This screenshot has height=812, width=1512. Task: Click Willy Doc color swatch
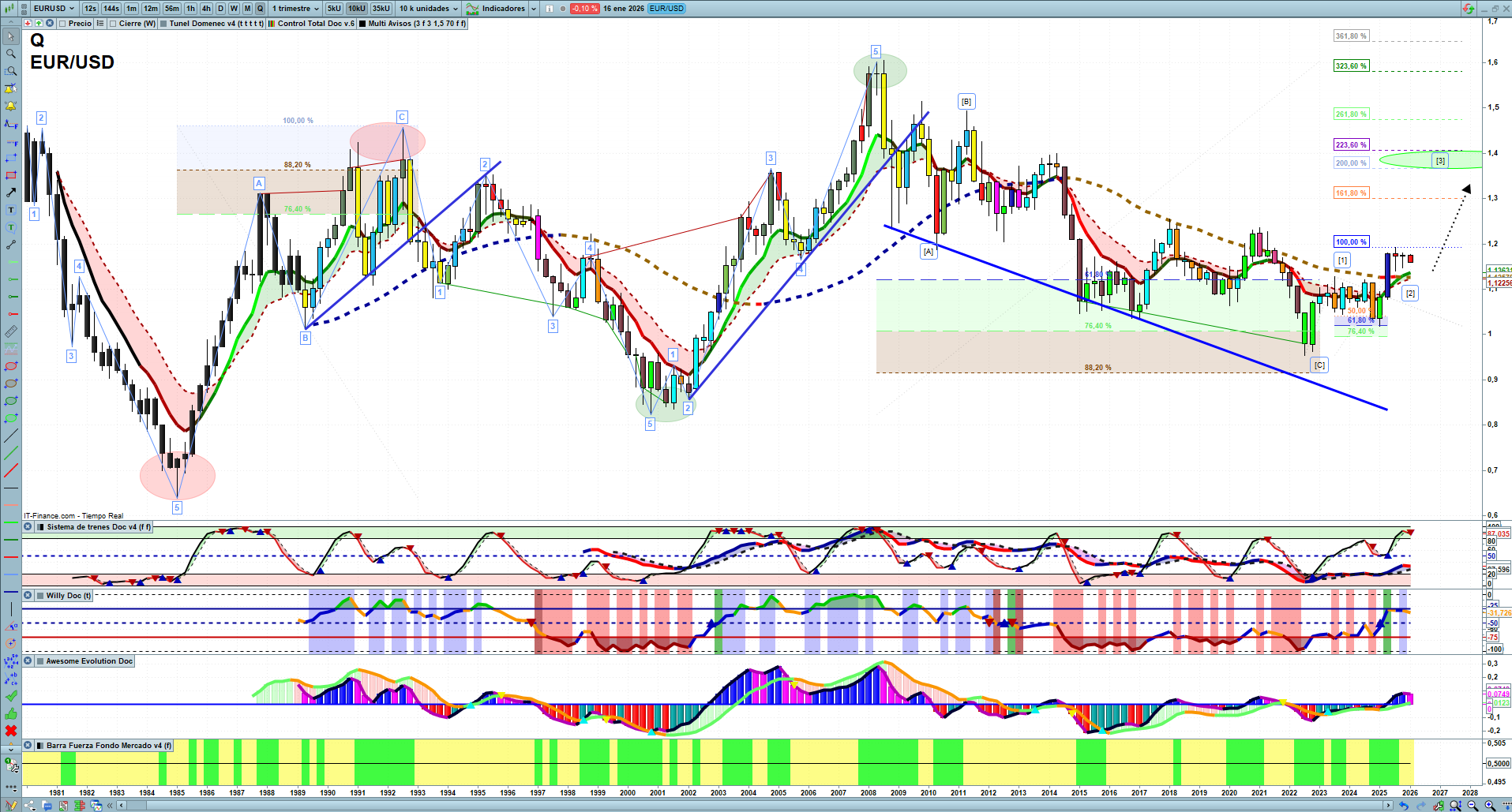tap(39, 596)
